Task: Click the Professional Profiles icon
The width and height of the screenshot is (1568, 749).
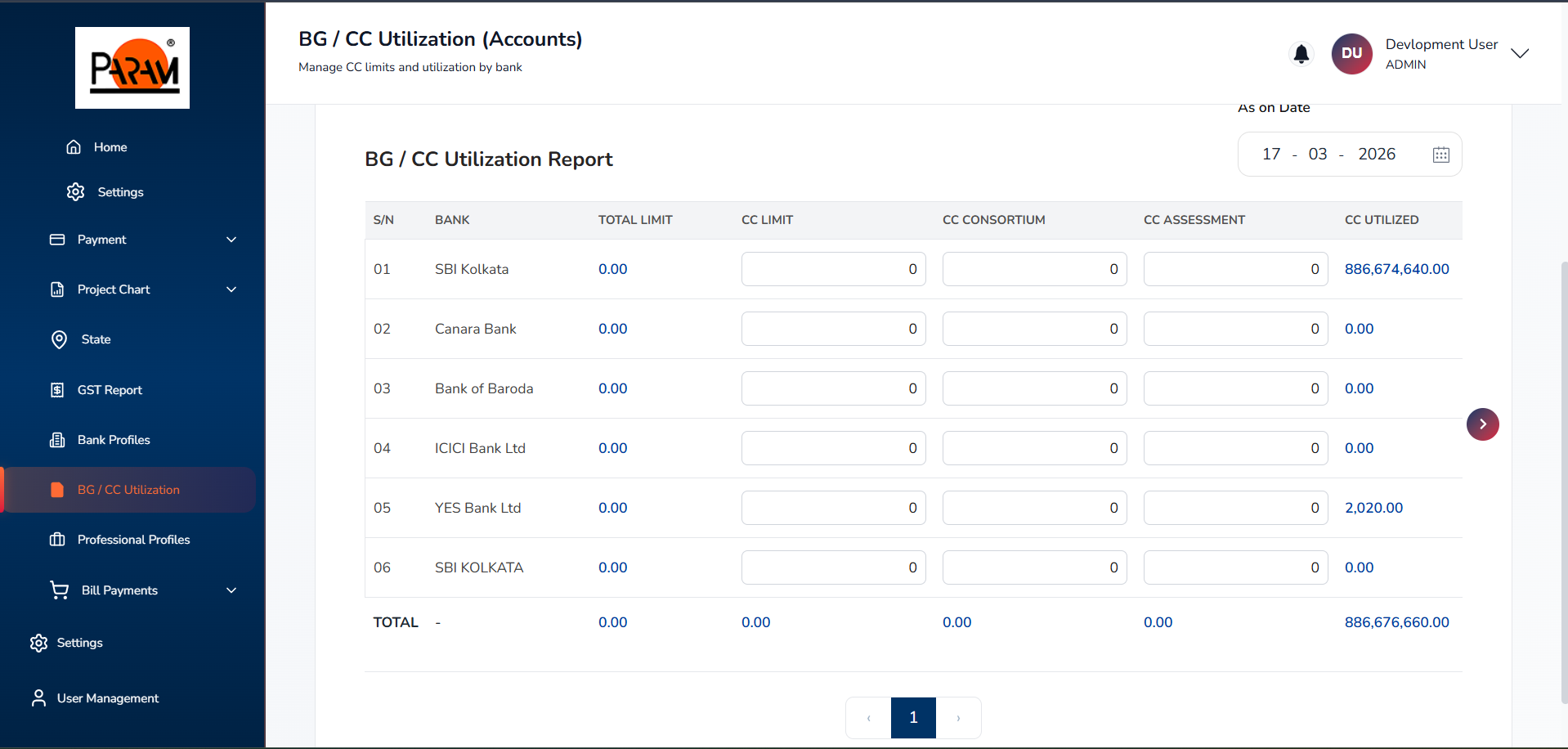Action: click(x=57, y=540)
